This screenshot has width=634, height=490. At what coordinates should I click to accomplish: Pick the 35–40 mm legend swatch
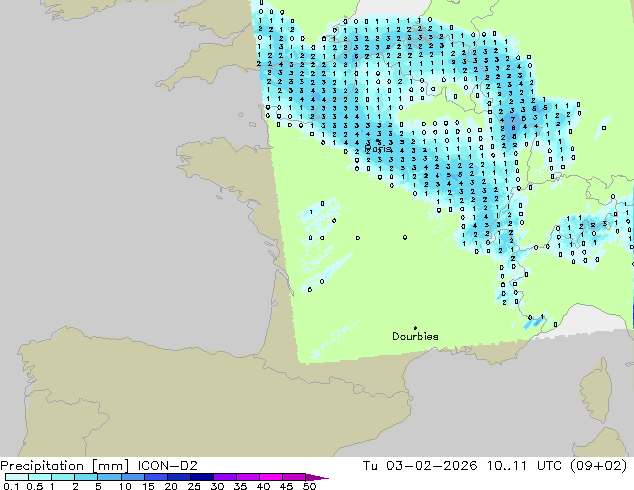pos(247,477)
